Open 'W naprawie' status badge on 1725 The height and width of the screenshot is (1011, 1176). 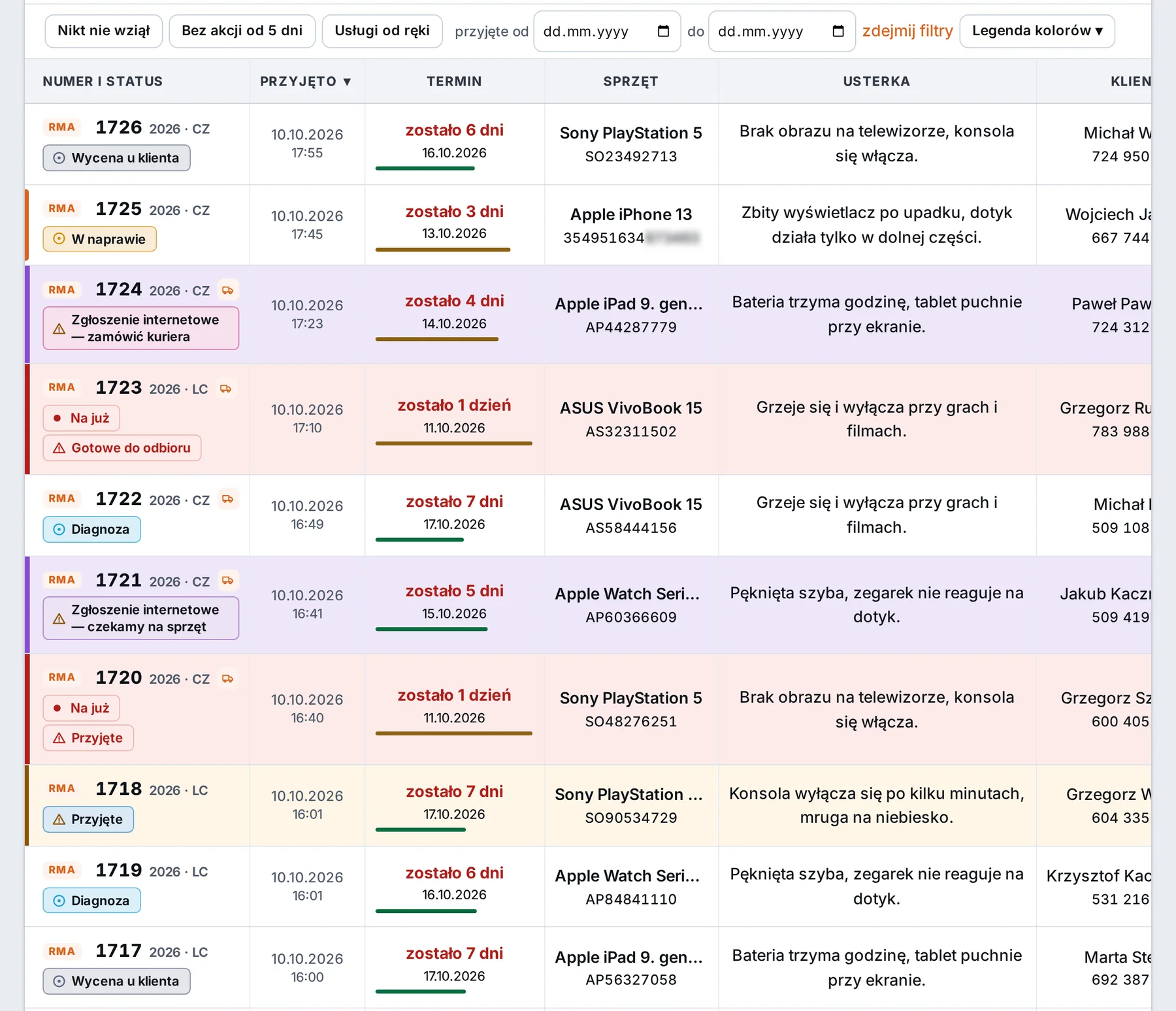click(x=99, y=239)
